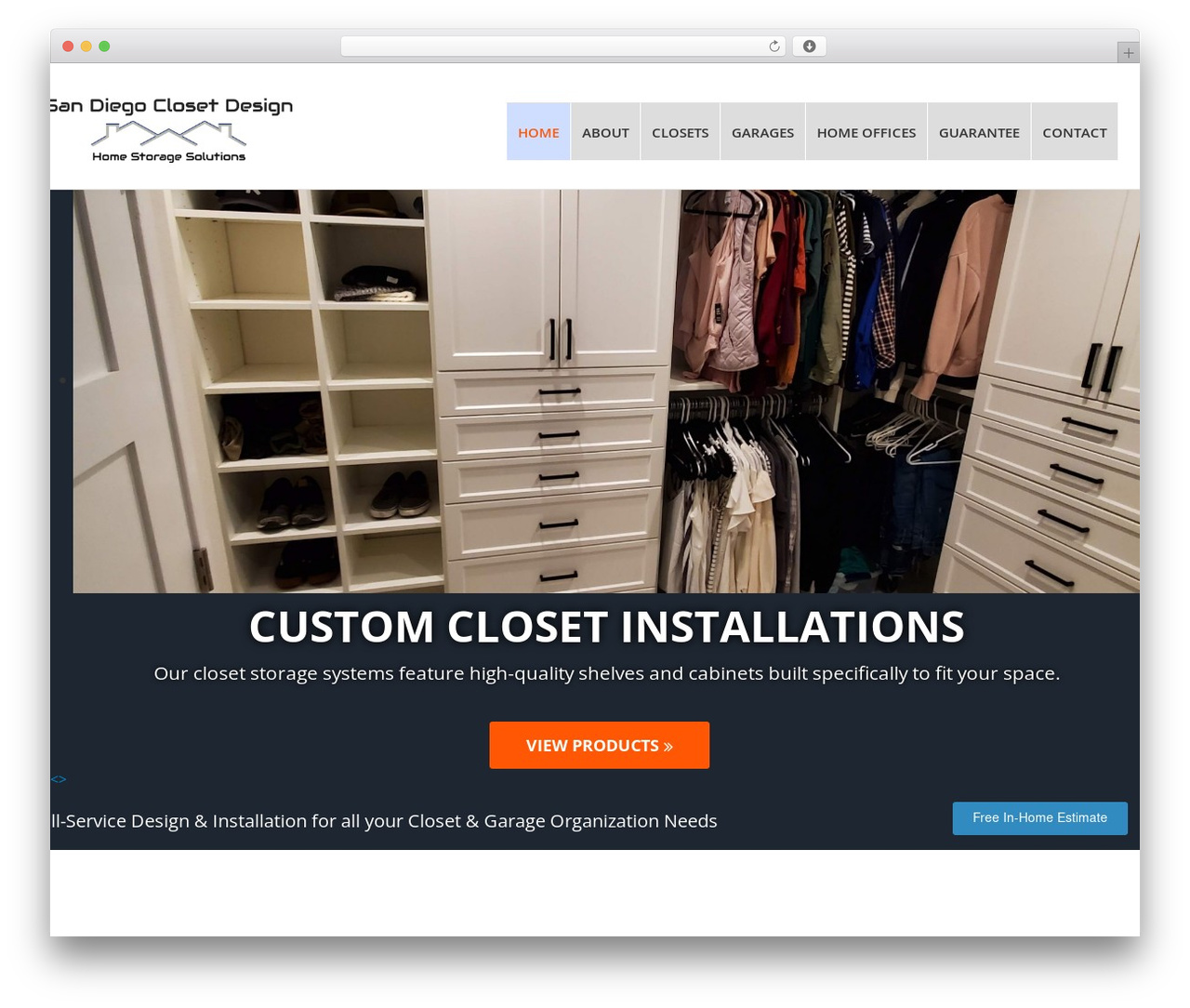Screen dimensions: 1190x1008
Task: Navigate to the Garages page
Action: point(762,132)
